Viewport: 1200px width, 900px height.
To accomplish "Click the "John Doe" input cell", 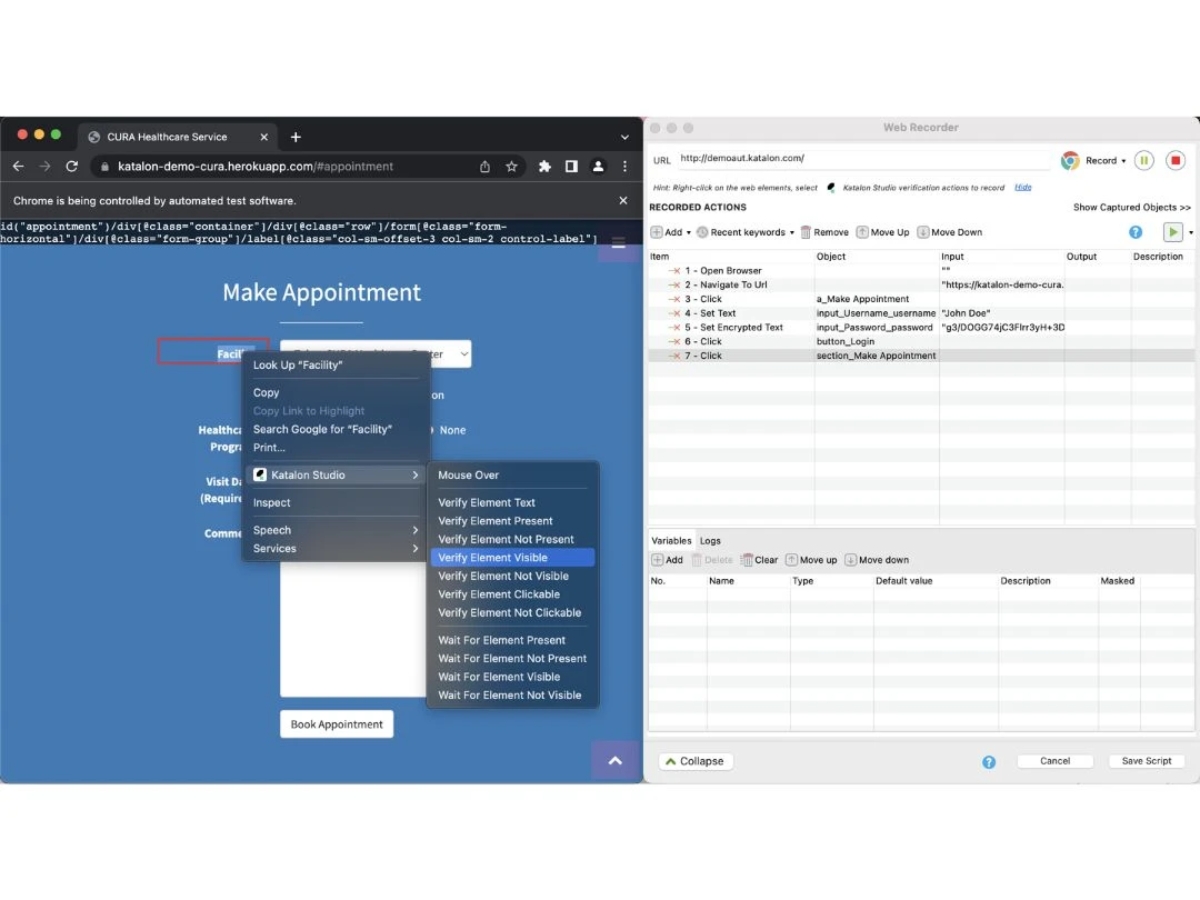I will coord(1001,313).
